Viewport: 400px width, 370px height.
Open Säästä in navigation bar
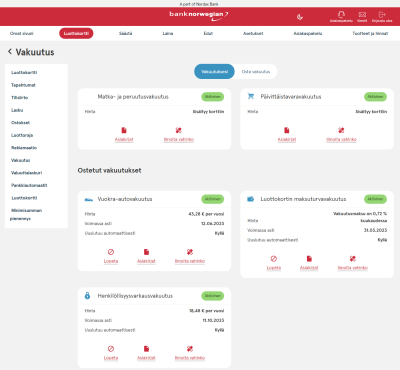click(125, 33)
